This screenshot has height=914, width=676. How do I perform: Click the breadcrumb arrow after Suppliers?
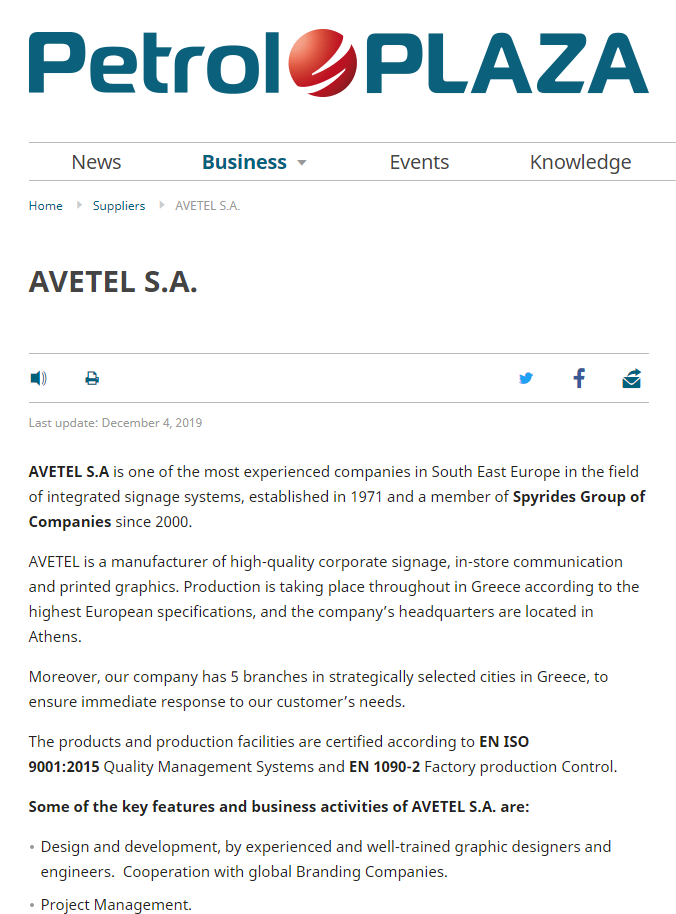tap(162, 205)
